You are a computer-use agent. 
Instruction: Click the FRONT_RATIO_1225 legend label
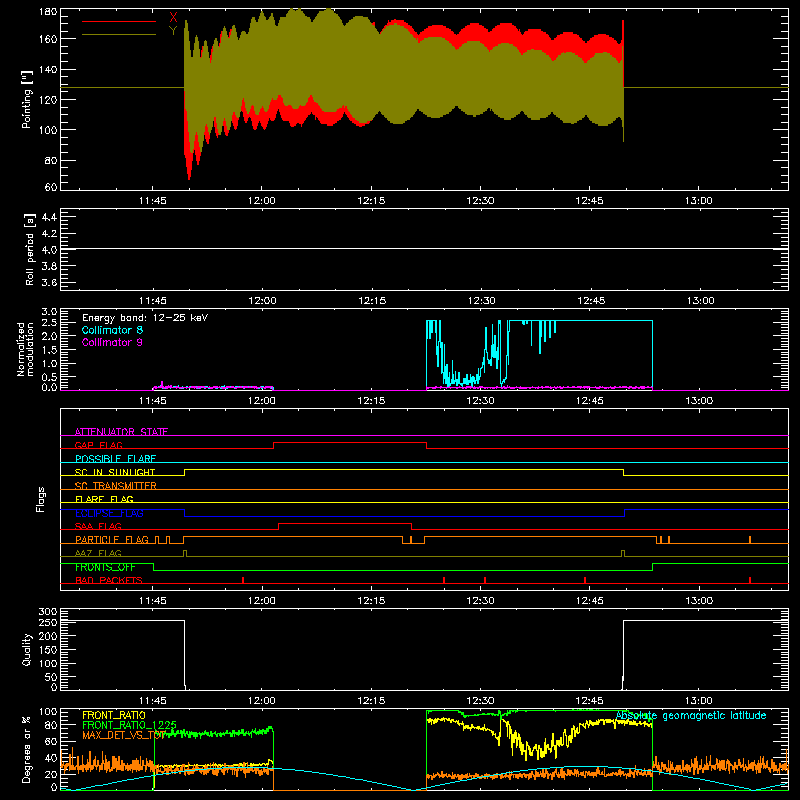[130, 725]
